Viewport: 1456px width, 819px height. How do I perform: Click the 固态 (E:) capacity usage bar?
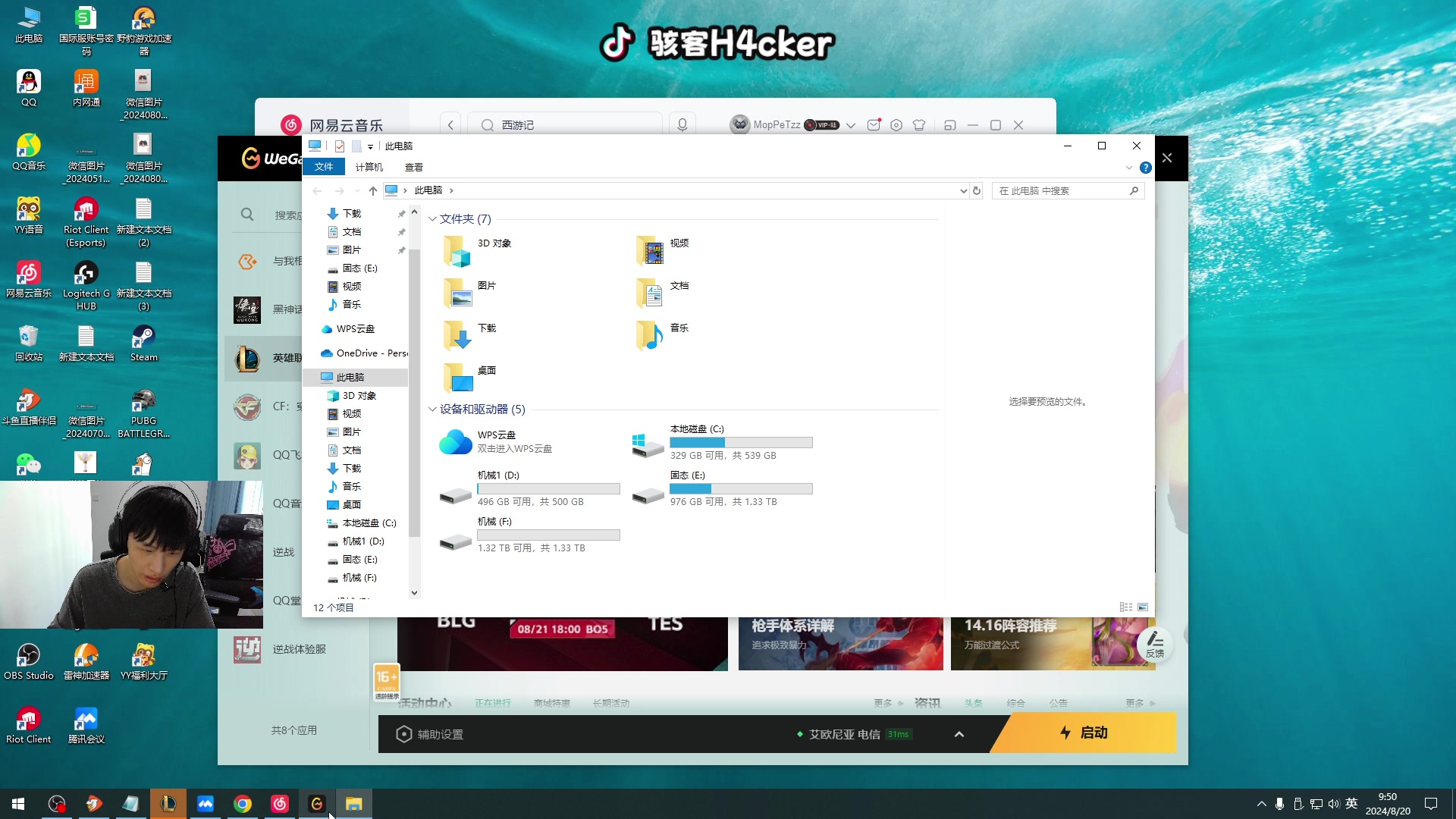coord(741,488)
